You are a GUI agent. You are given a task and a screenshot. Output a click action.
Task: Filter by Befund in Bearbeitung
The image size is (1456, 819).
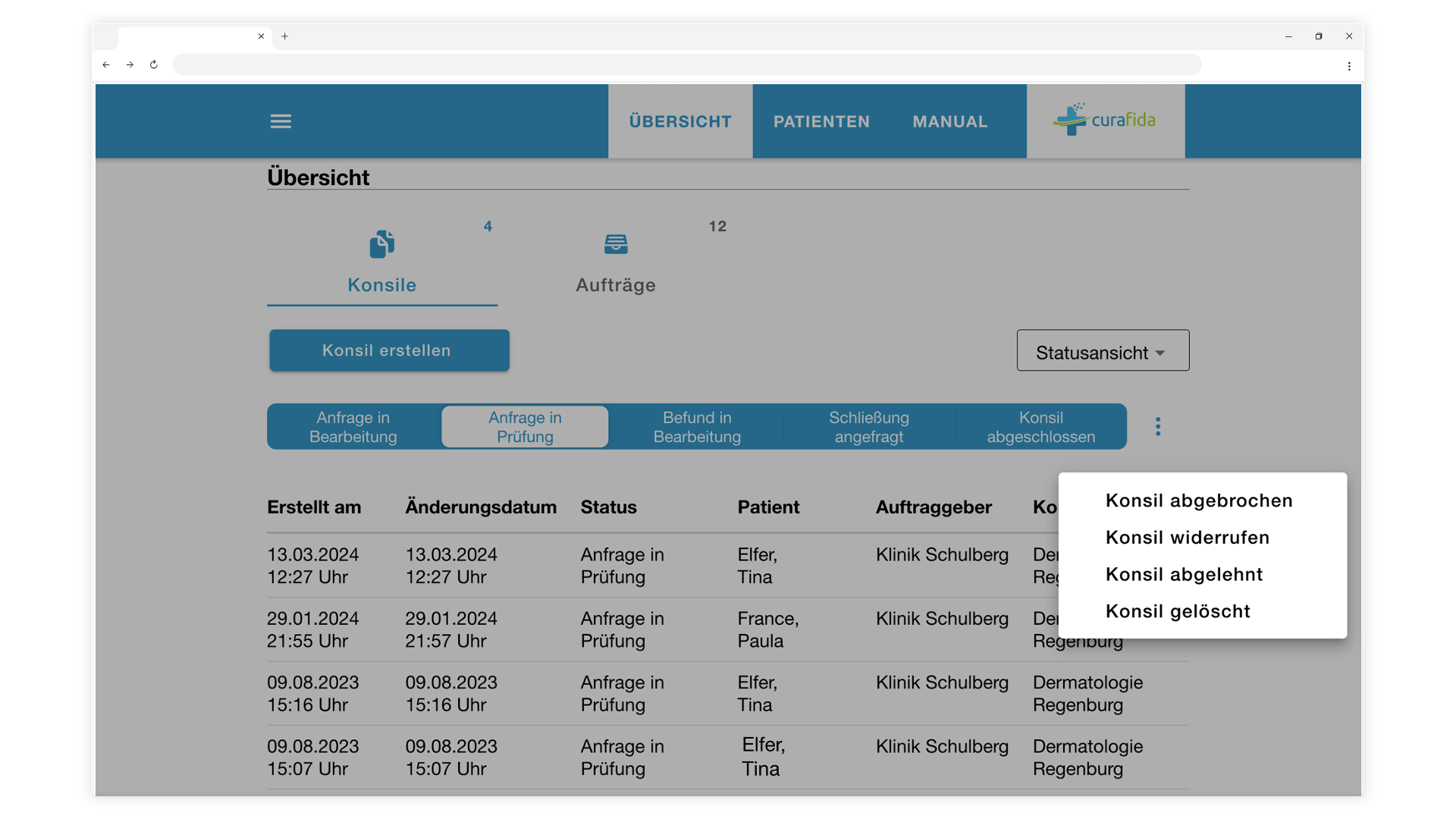(697, 427)
